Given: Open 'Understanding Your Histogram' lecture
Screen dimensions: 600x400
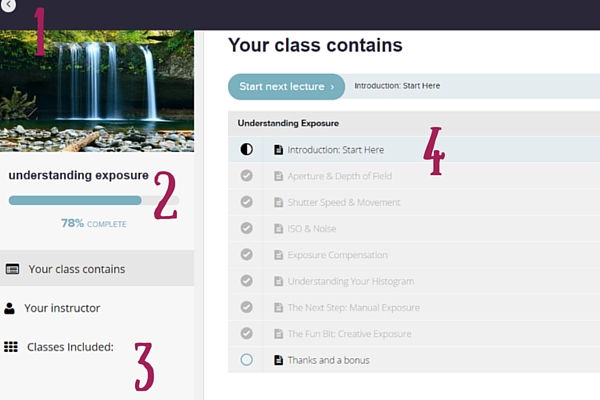Looking at the screenshot, I should pos(351,281).
